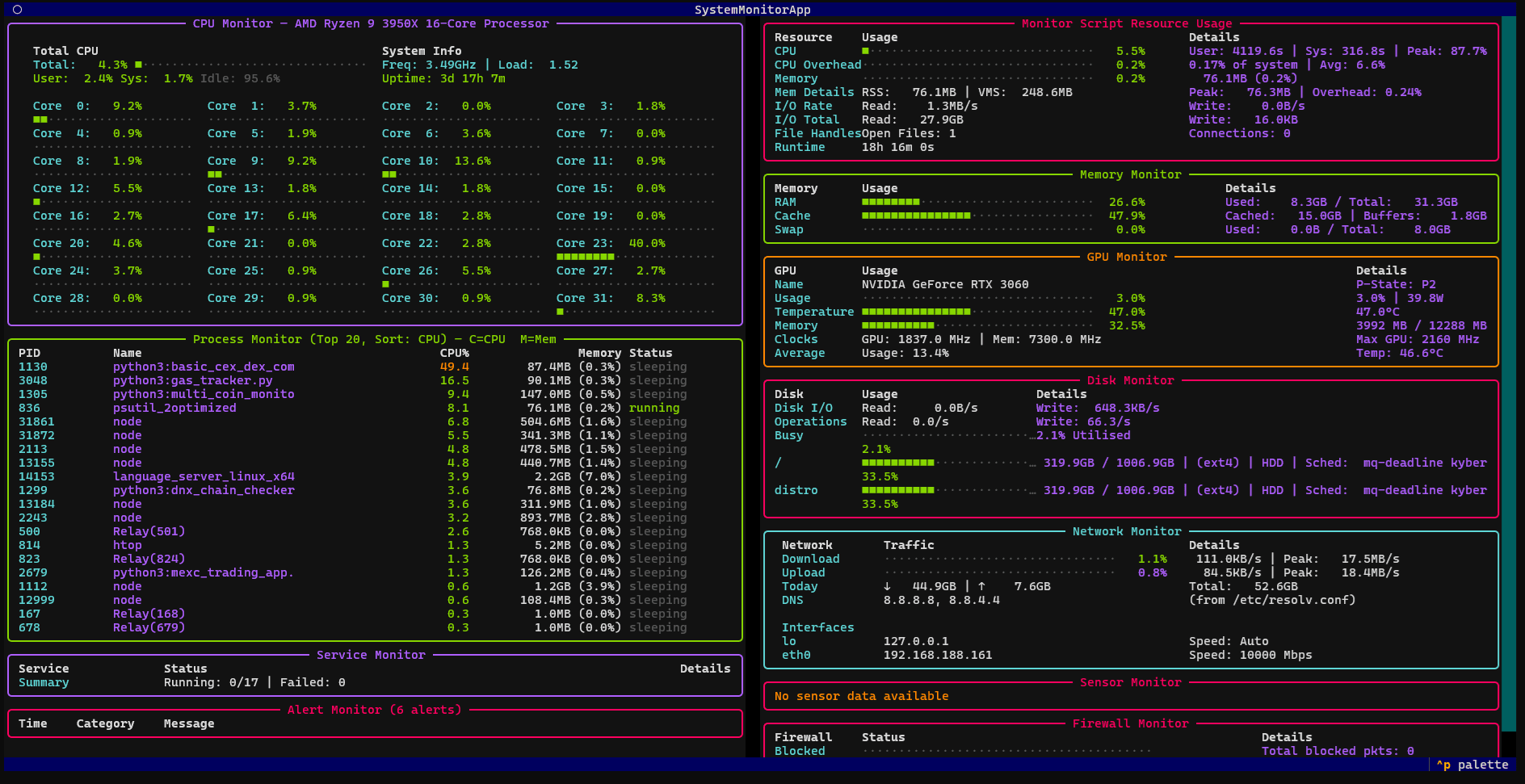Click the eth0 interface row
Screen dimensions: 1525x784
(x=1131, y=655)
